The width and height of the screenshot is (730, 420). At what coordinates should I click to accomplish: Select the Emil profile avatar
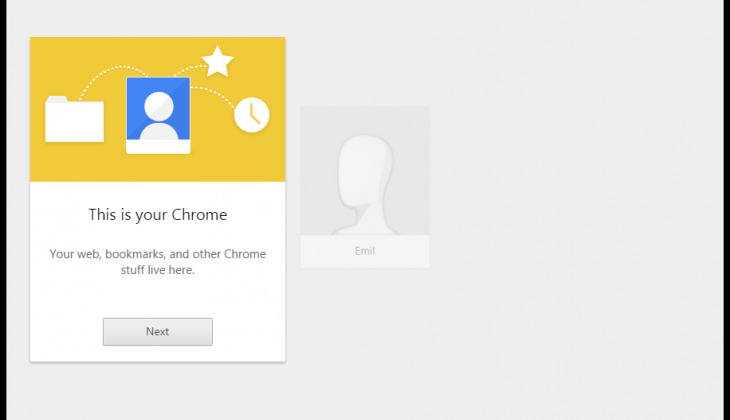365,170
